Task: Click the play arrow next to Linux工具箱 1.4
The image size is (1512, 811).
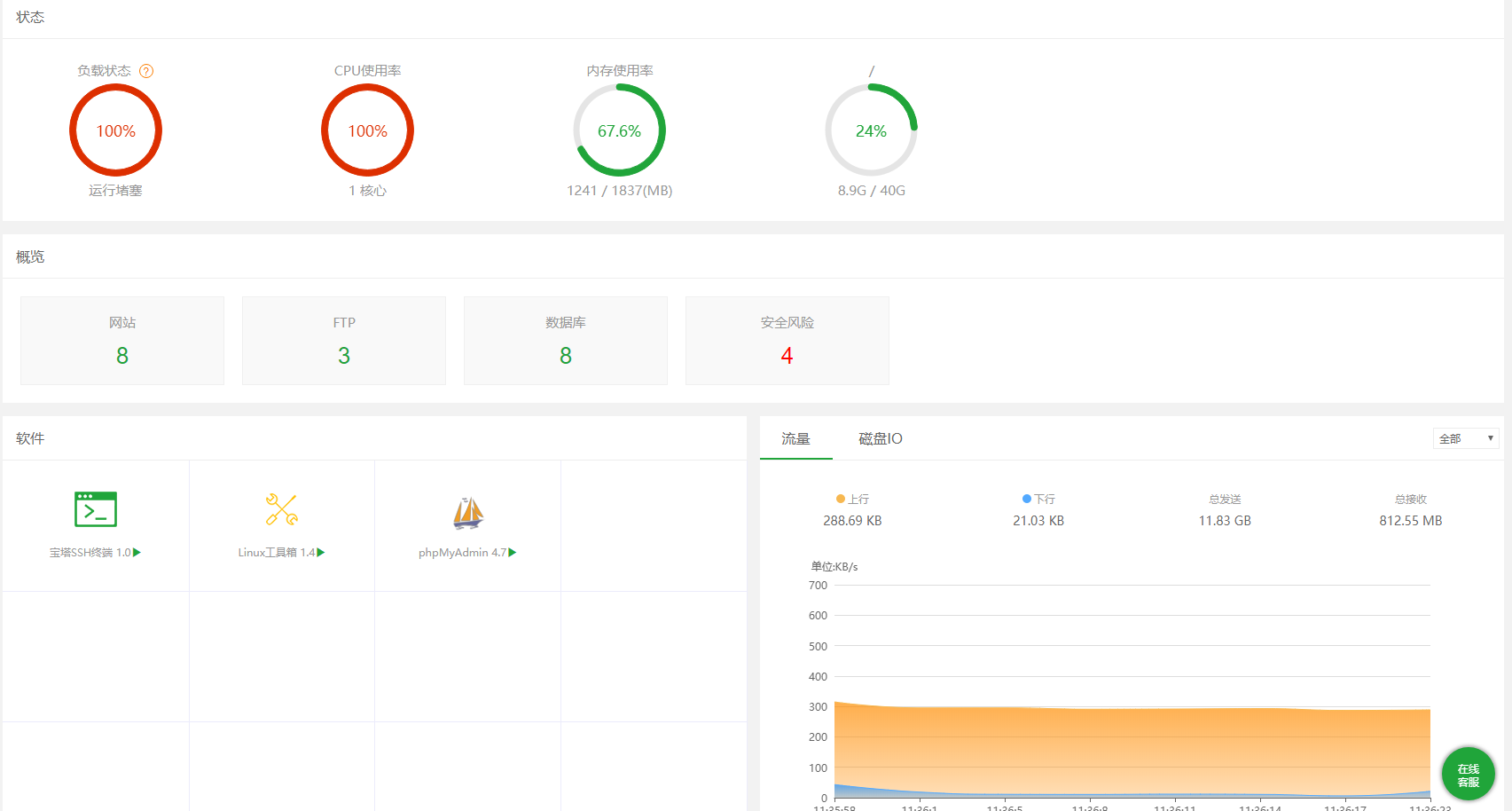Action: pos(321,553)
